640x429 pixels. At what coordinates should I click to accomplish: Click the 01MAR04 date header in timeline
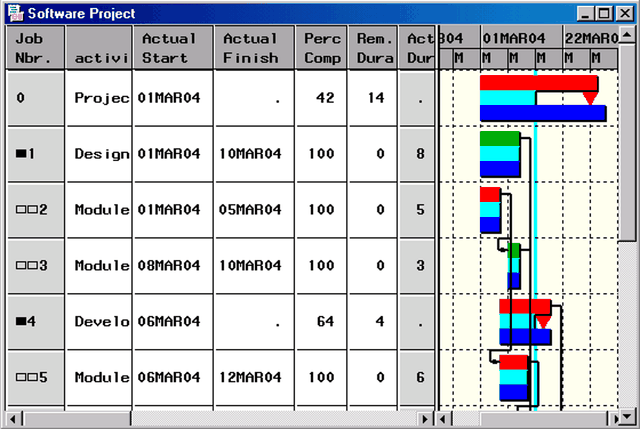pyautogui.click(x=514, y=38)
